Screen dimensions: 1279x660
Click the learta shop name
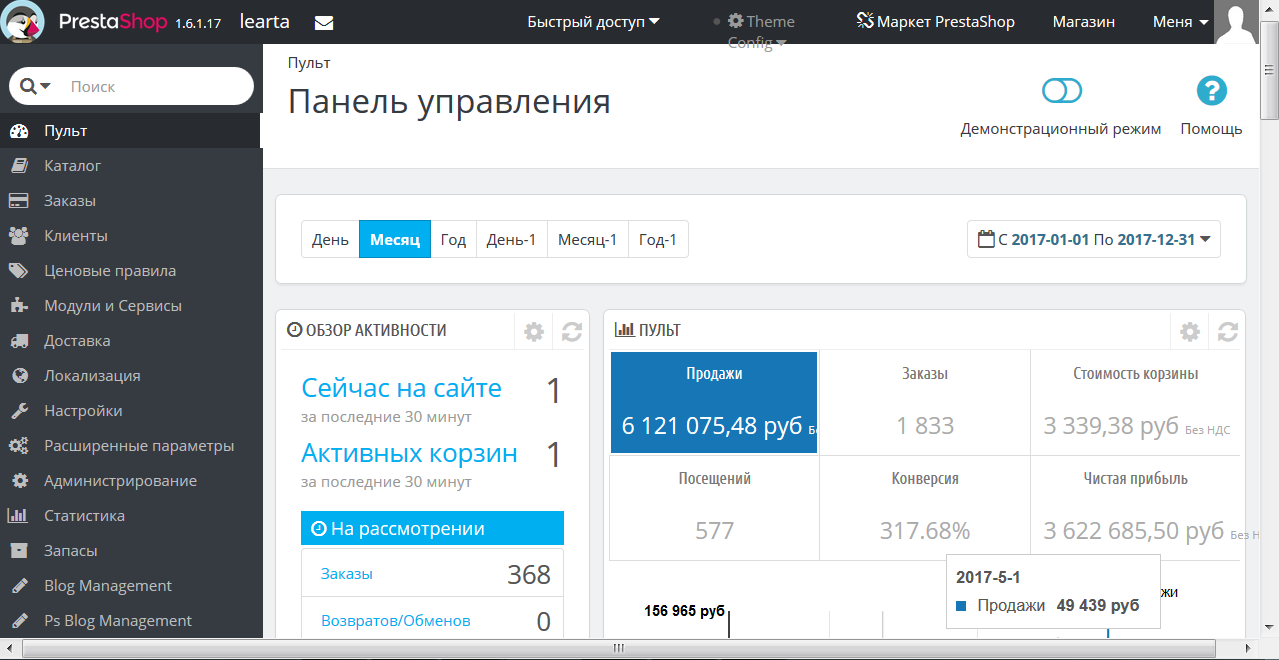(264, 21)
